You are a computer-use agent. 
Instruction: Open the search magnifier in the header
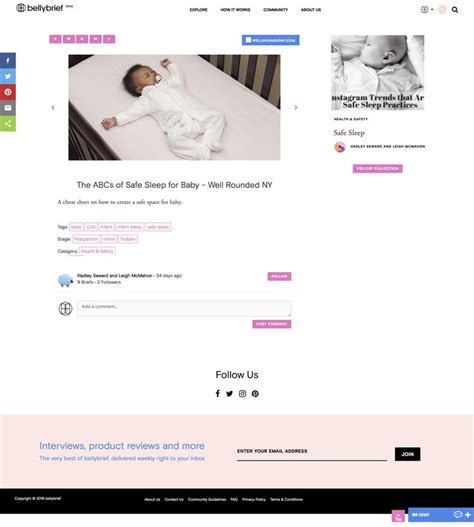pos(455,10)
